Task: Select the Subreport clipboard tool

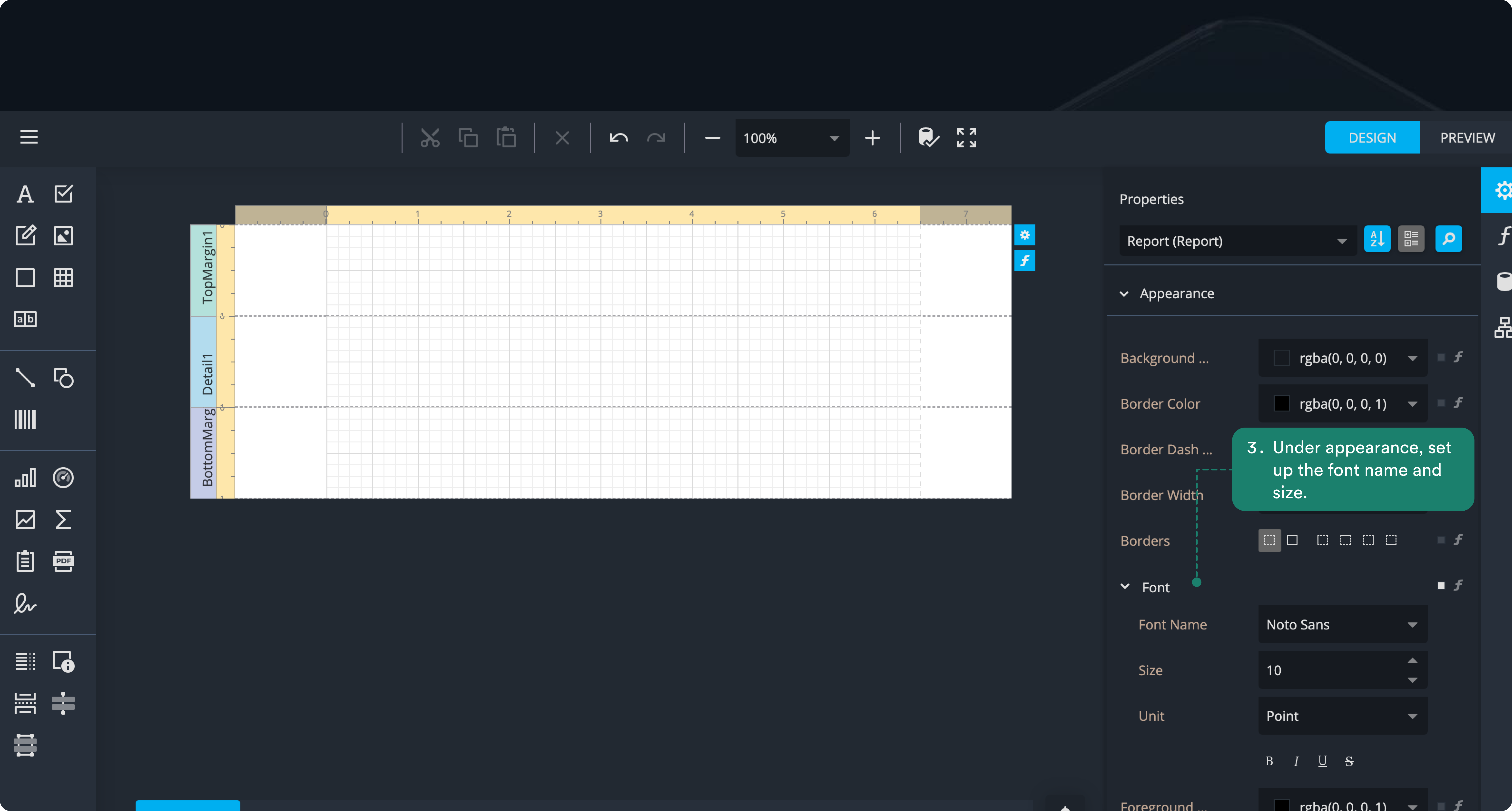Action: pos(25,561)
